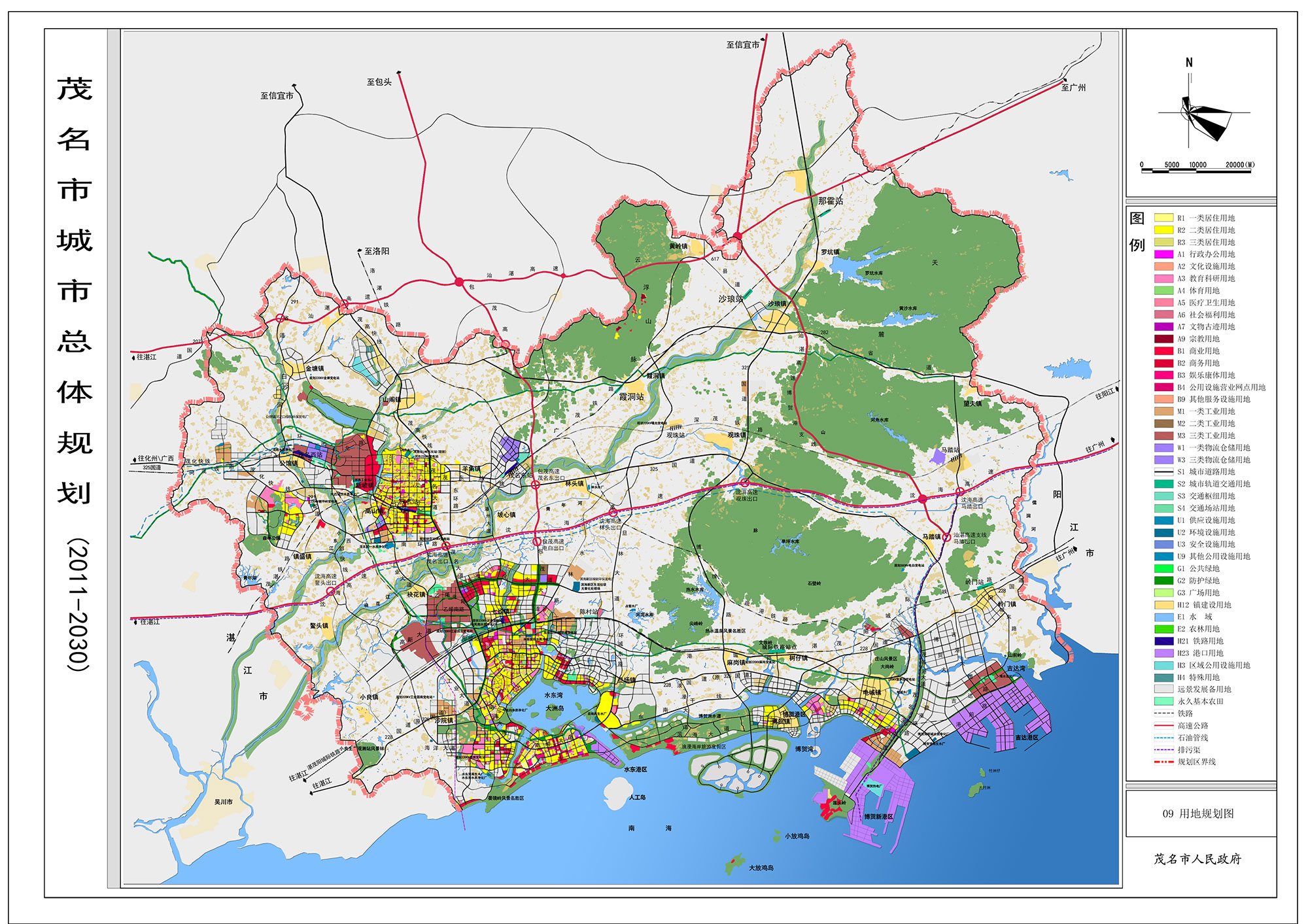Click the 茂名市人民政府 text
The image size is (1308, 924).
(1197, 859)
